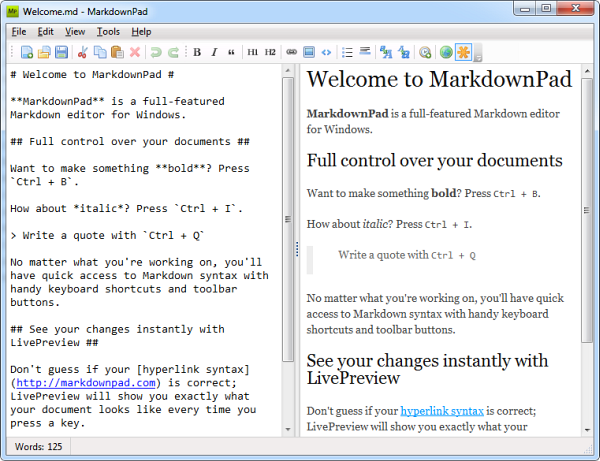Insert a Heading 1 with H1
This screenshot has width=600, height=461.
[253, 52]
